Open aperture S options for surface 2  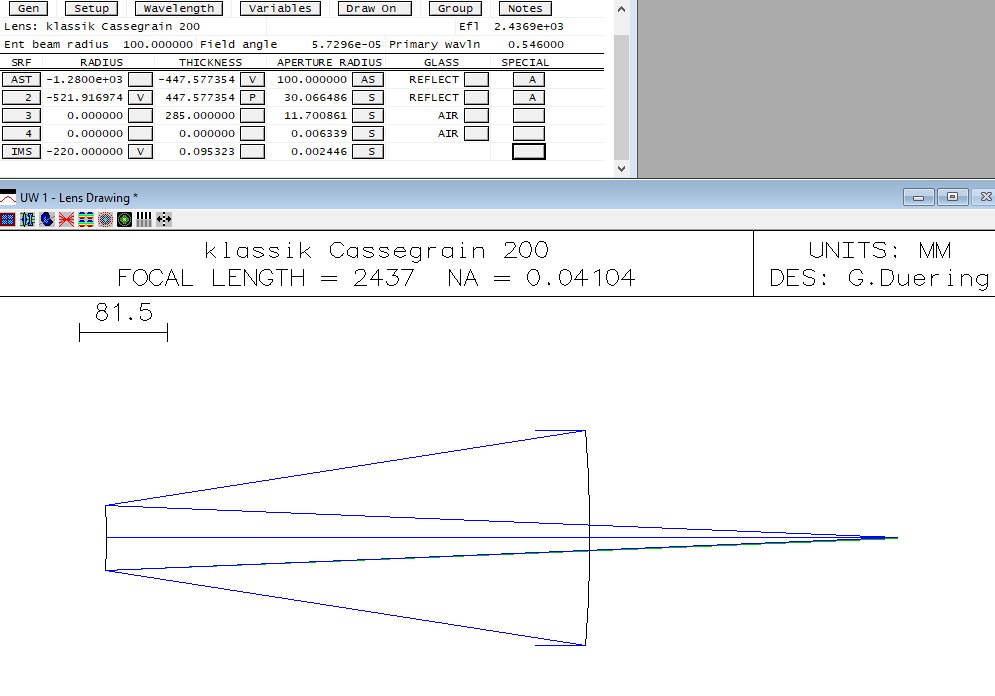pos(368,97)
